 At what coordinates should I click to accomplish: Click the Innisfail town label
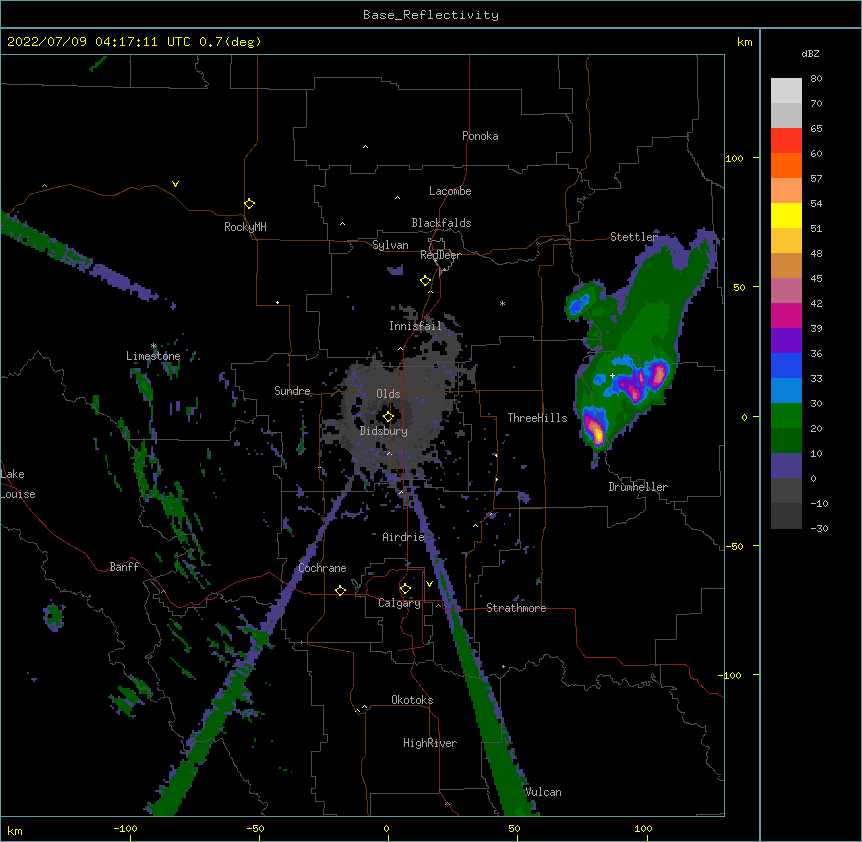[x=415, y=326]
